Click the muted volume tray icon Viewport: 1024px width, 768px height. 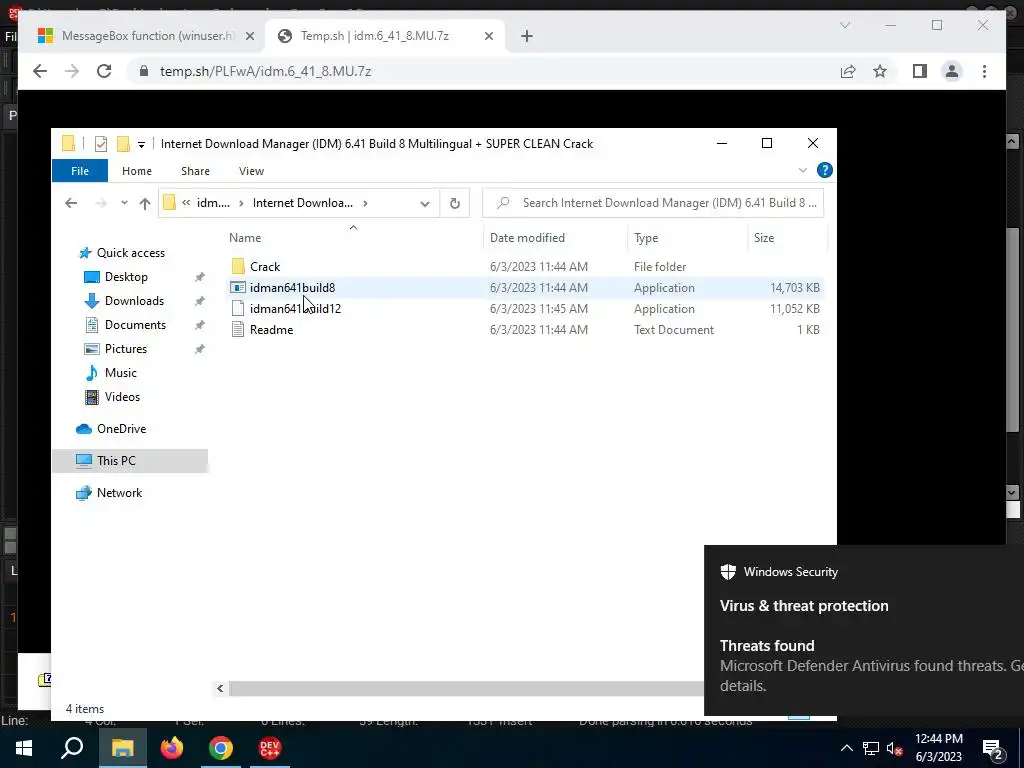(894, 748)
